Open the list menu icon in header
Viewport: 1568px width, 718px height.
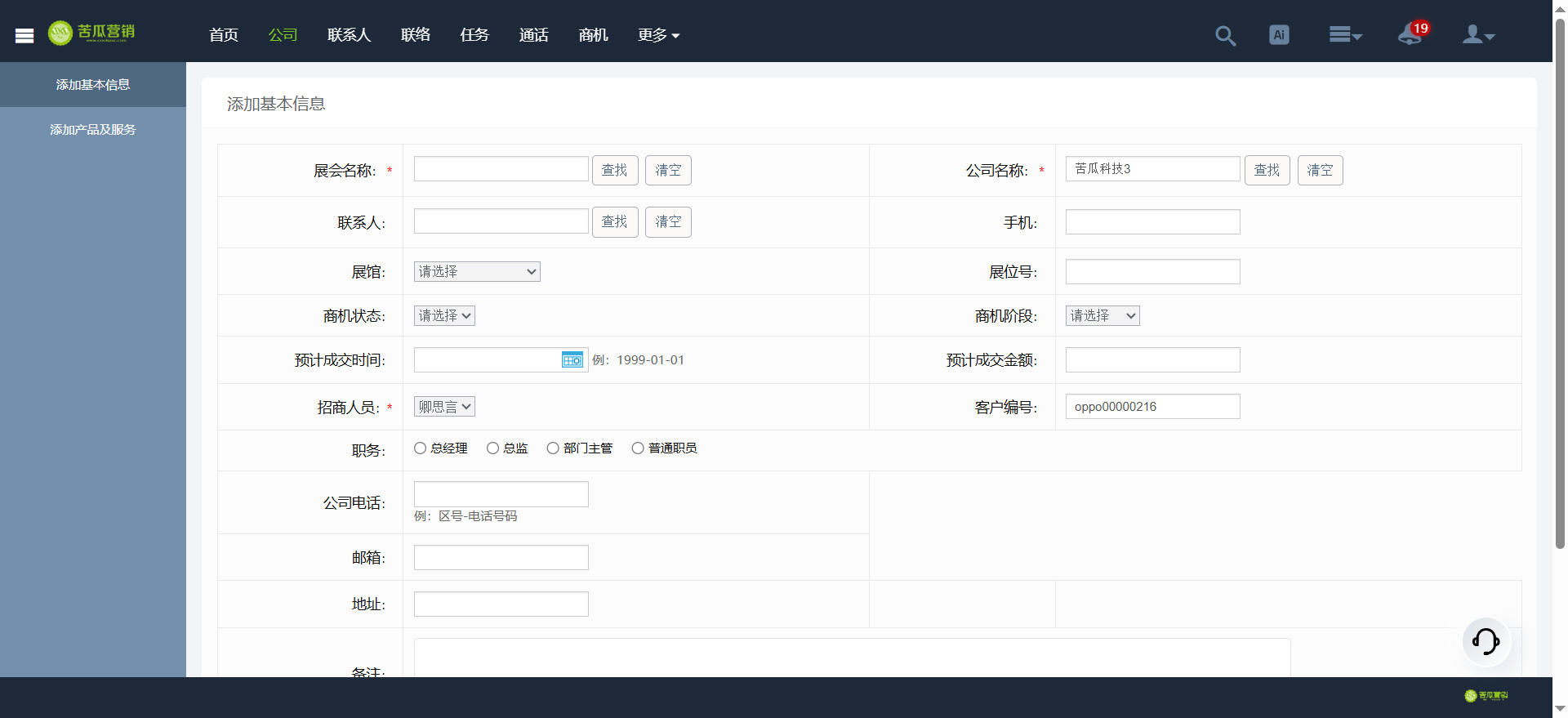[x=1344, y=35]
